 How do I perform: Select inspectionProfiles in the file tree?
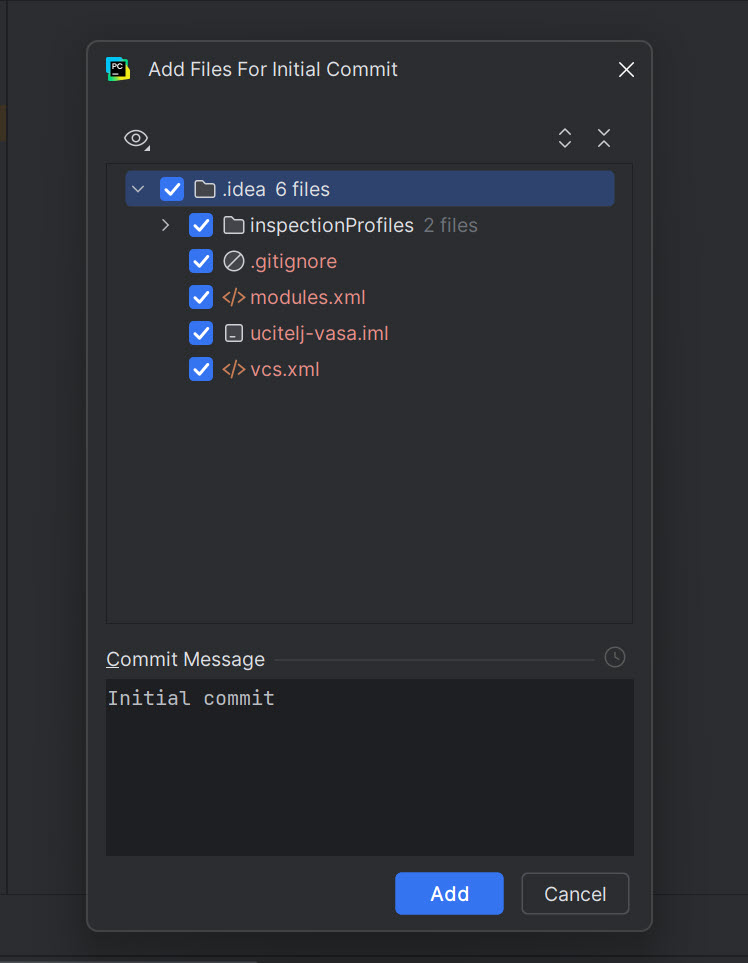(x=328, y=225)
